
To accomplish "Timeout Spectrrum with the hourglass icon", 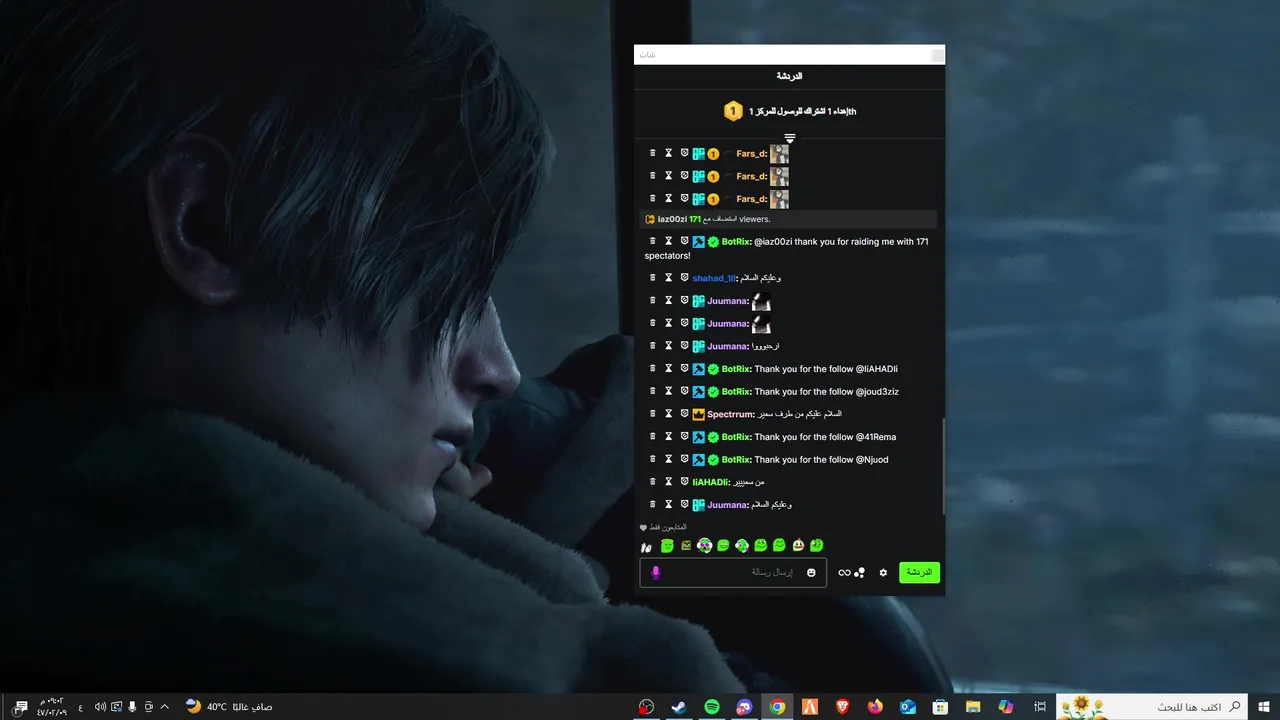I will tap(669, 414).
